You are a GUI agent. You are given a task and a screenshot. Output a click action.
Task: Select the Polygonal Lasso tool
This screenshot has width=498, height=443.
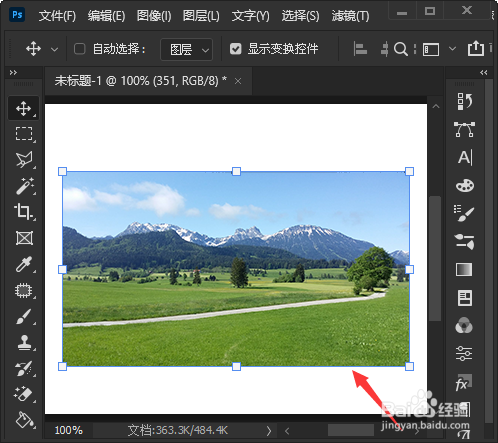click(24, 159)
